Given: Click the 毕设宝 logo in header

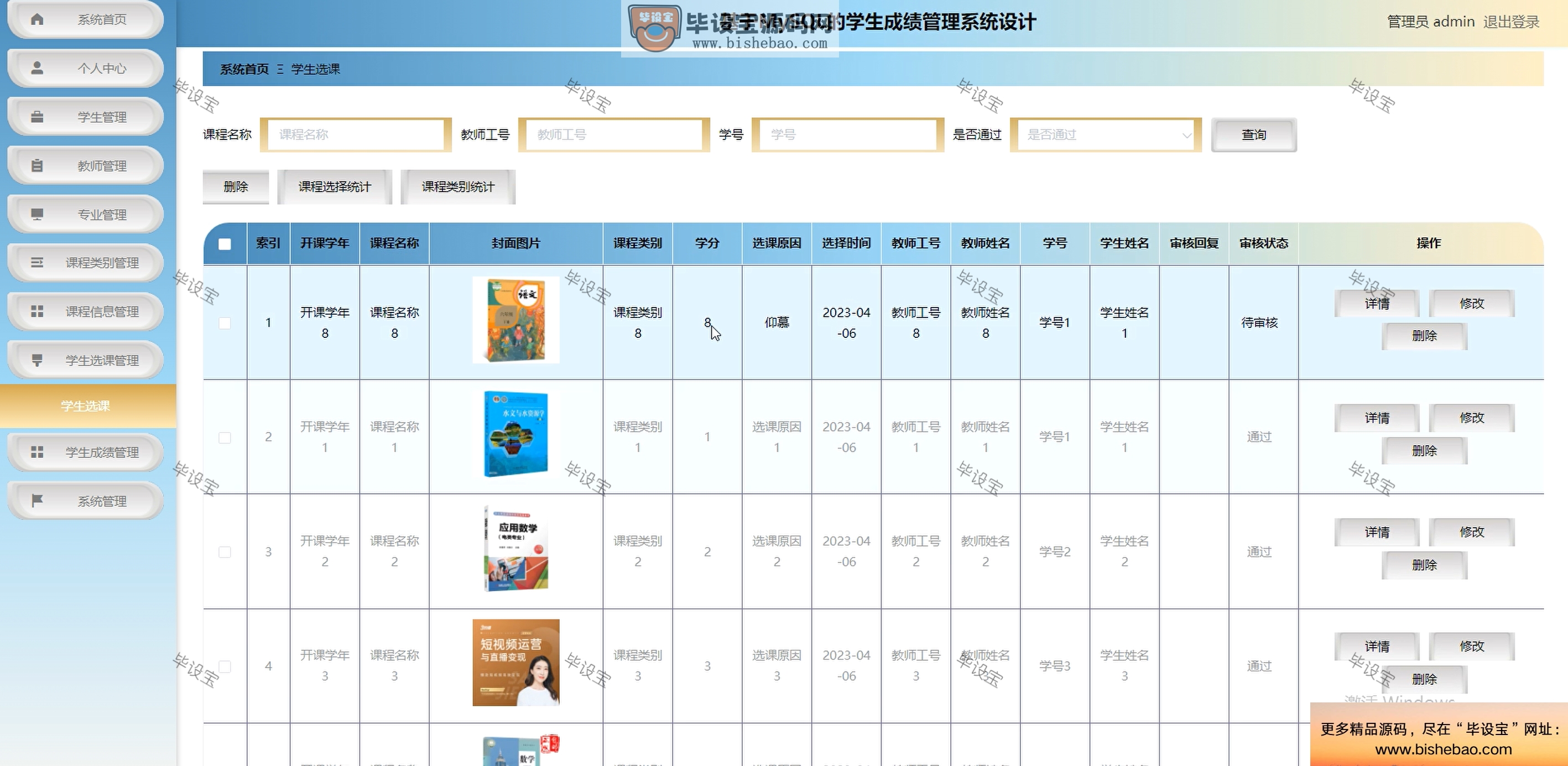Looking at the screenshot, I should click(x=654, y=28).
